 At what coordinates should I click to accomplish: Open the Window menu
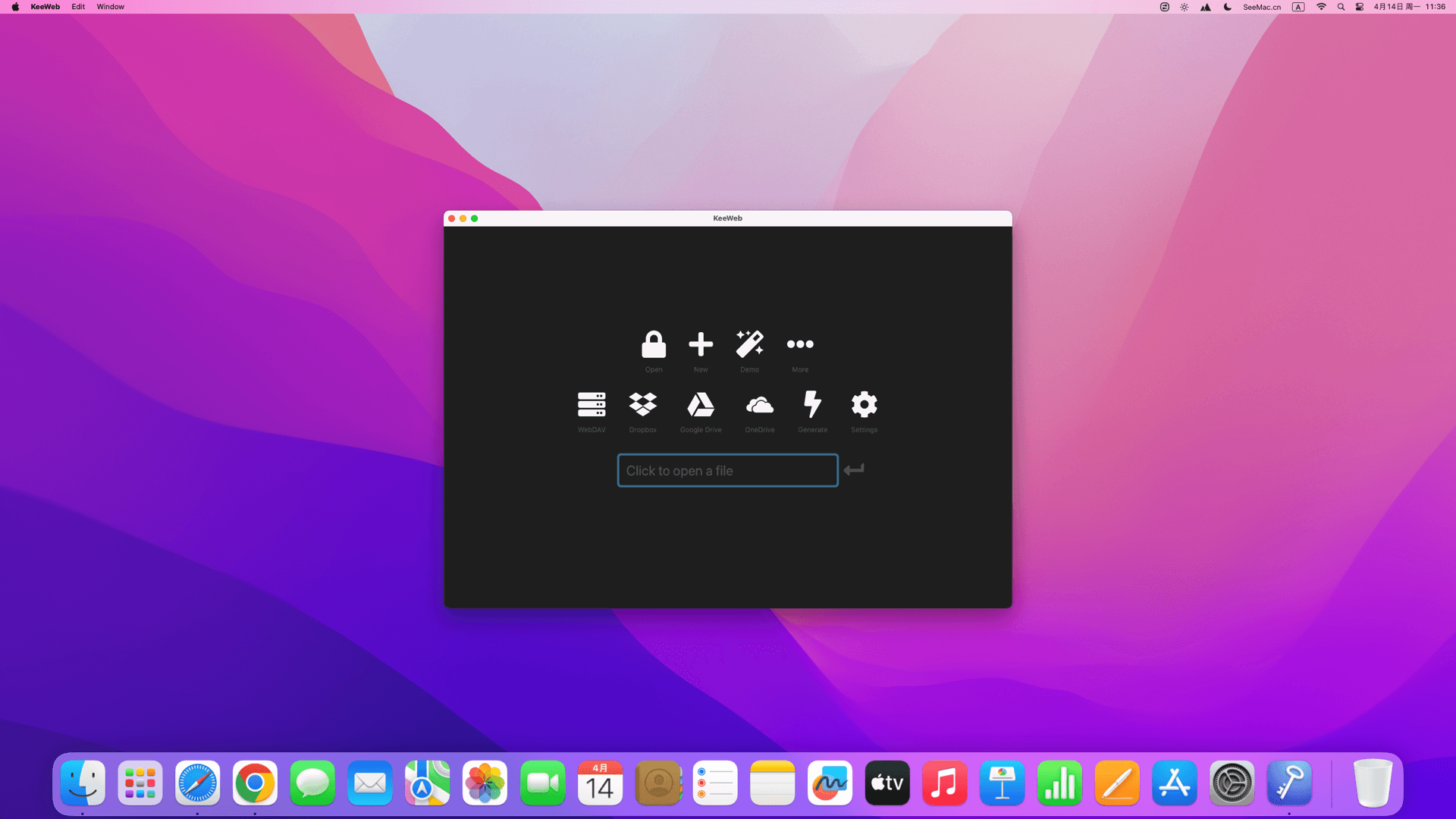click(110, 7)
